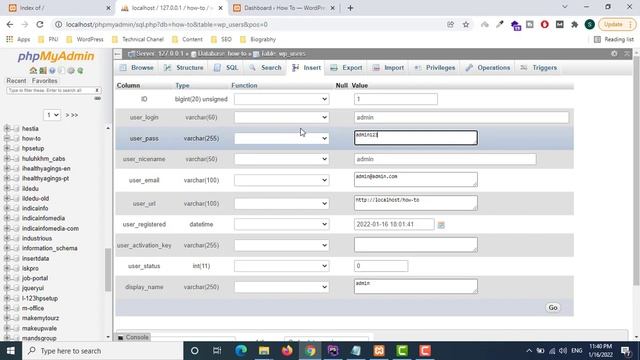This screenshot has width=640, height=360.
Task: Open Microsoft Edge from taskbar
Action: [241, 351]
